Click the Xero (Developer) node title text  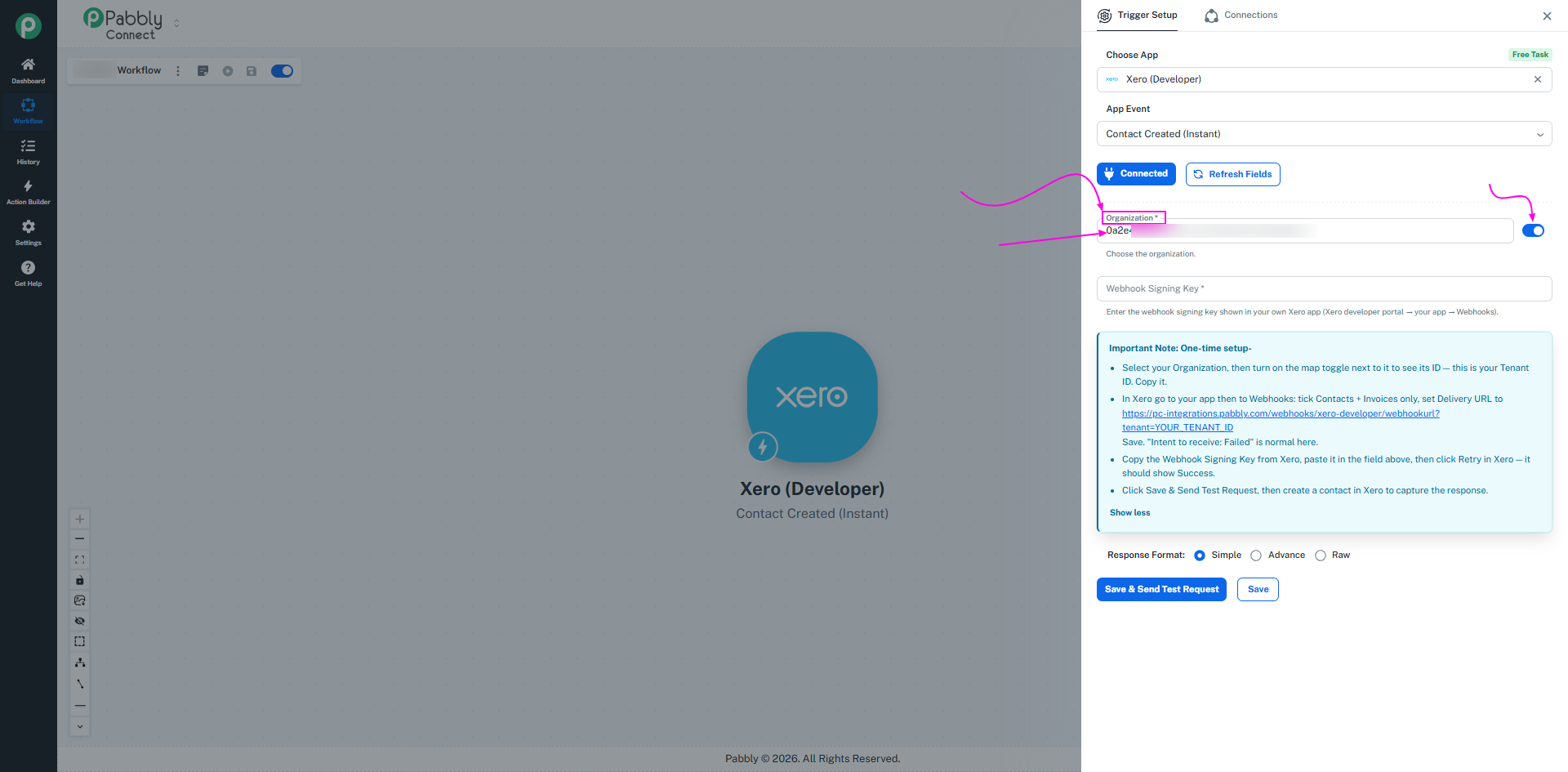tap(812, 489)
